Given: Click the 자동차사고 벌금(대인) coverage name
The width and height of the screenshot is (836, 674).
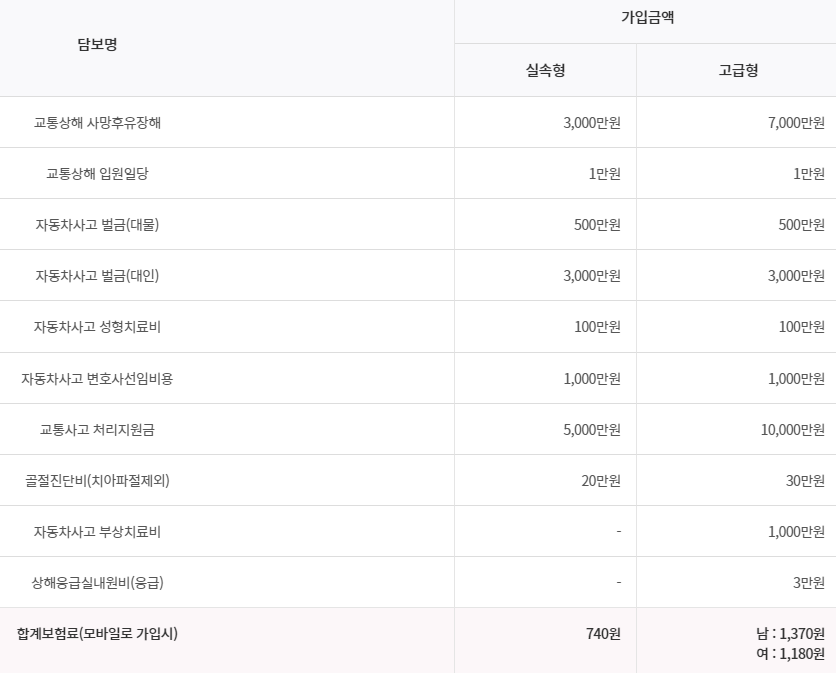Looking at the screenshot, I should click(97, 276).
